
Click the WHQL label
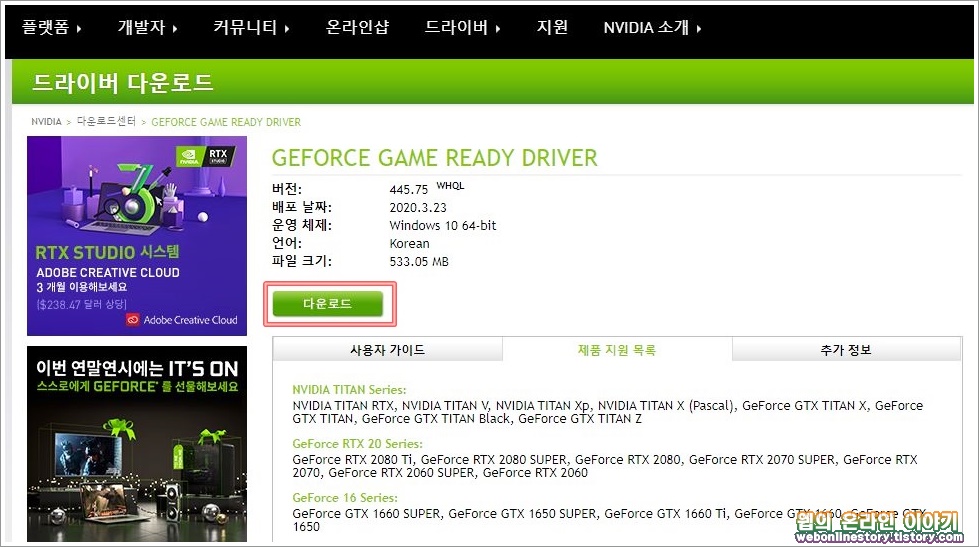click(450, 185)
